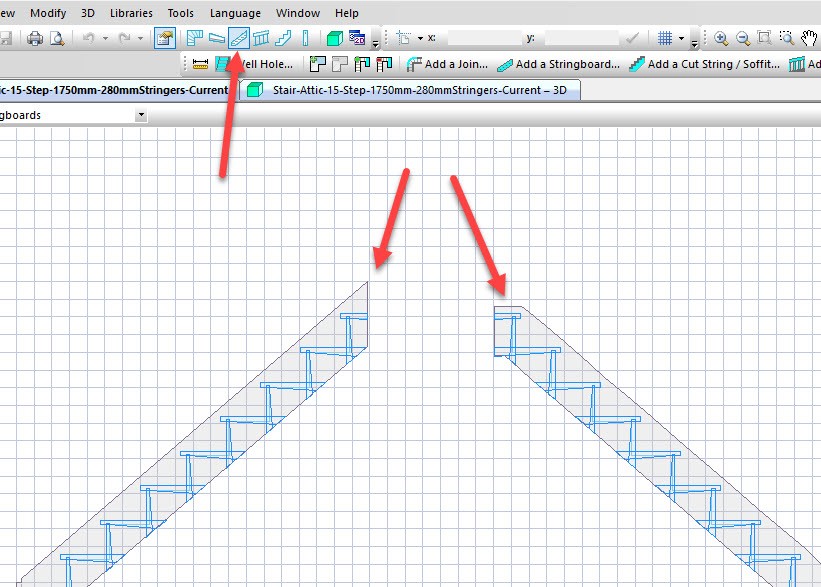Click the x coordinate input field
The height and width of the screenshot is (587, 821).
click(x=485, y=38)
